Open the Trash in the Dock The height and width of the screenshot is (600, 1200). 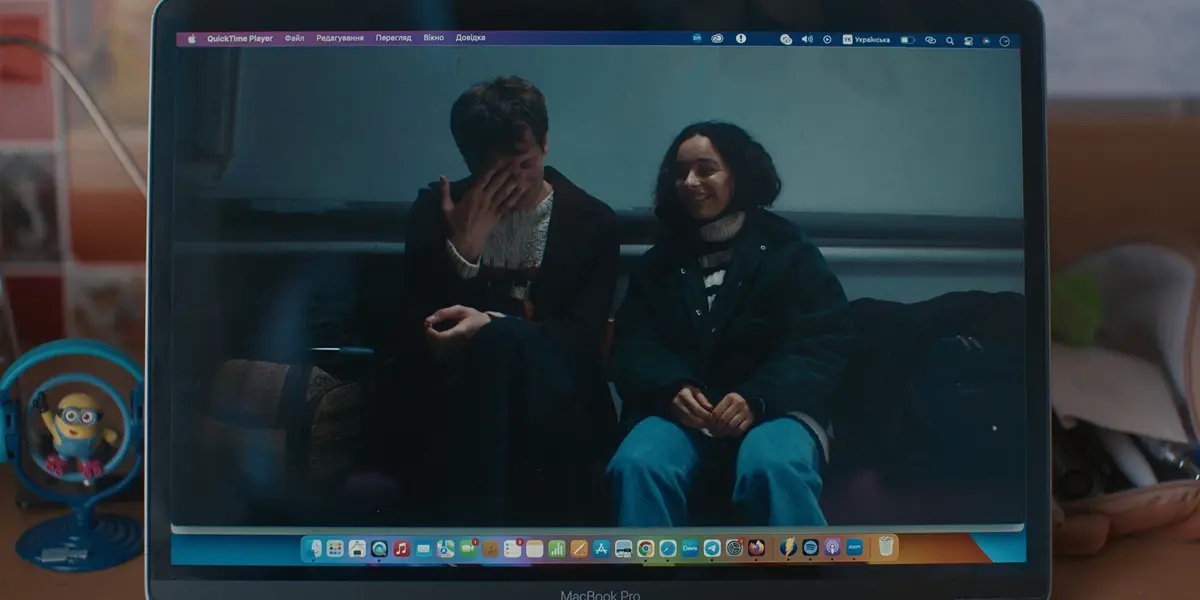click(x=885, y=548)
